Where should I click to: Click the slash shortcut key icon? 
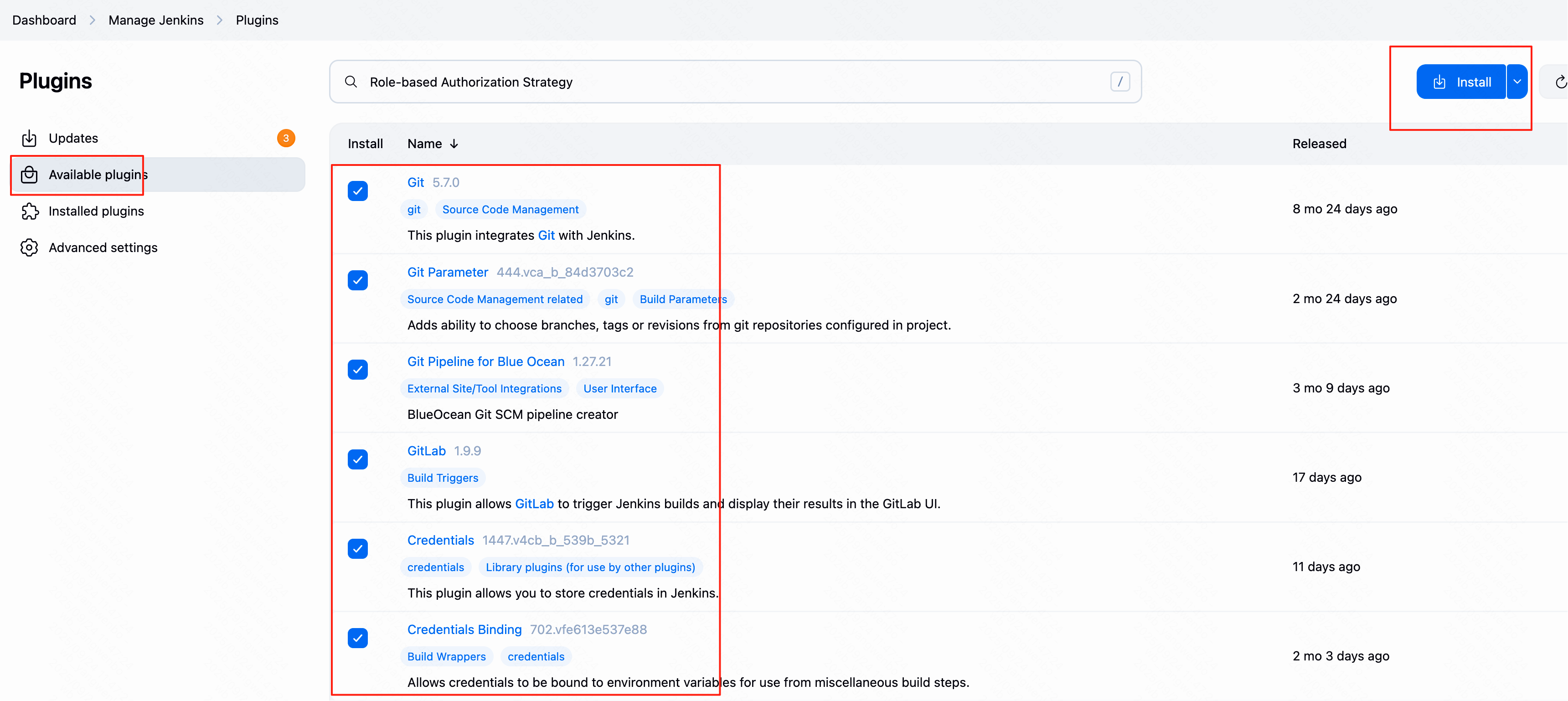point(1119,82)
